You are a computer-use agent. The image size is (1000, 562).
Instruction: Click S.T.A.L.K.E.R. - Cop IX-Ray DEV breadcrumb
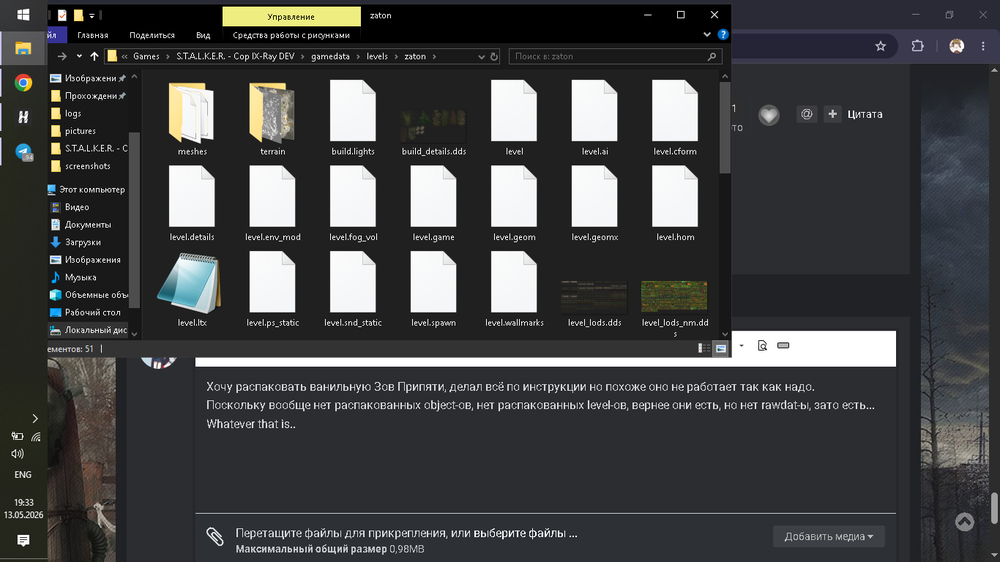(x=235, y=56)
